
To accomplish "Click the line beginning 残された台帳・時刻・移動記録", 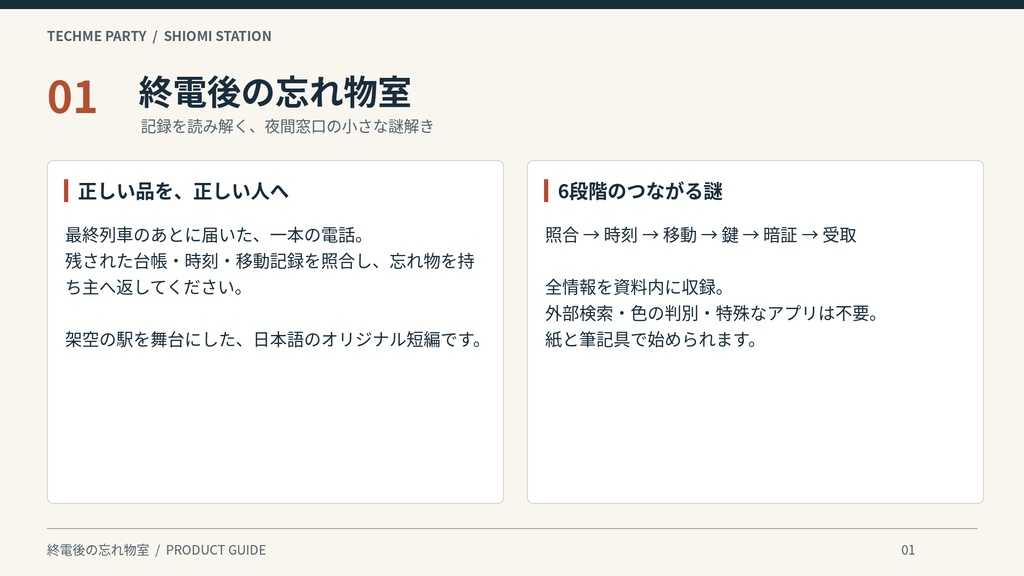I will pos(270,261).
